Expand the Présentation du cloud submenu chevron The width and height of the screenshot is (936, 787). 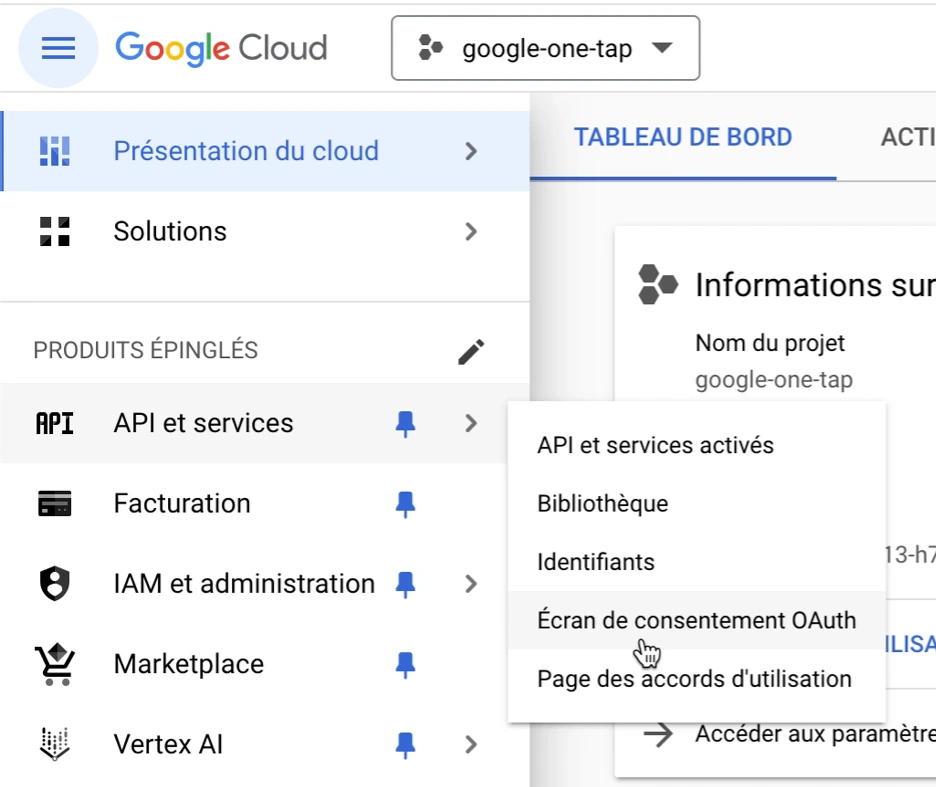[x=471, y=151]
